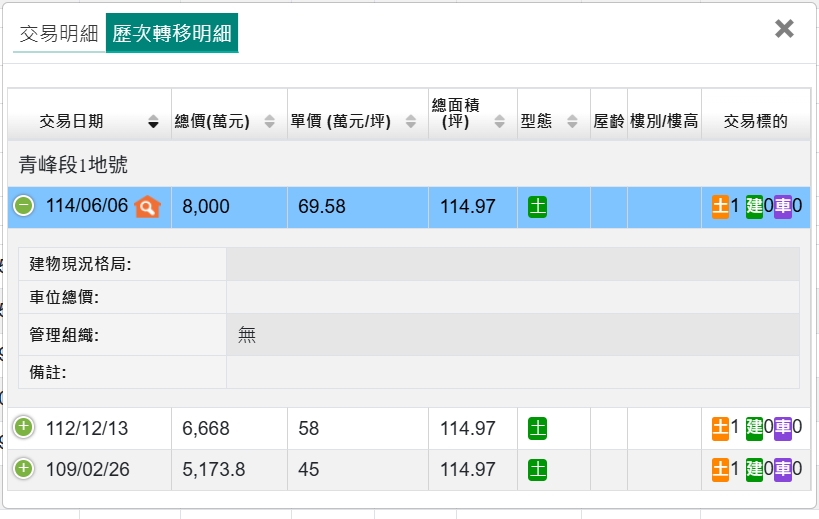This screenshot has width=819, height=519.
Task: Expand the 112/12/13 transaction row
Action: point(24,428)
